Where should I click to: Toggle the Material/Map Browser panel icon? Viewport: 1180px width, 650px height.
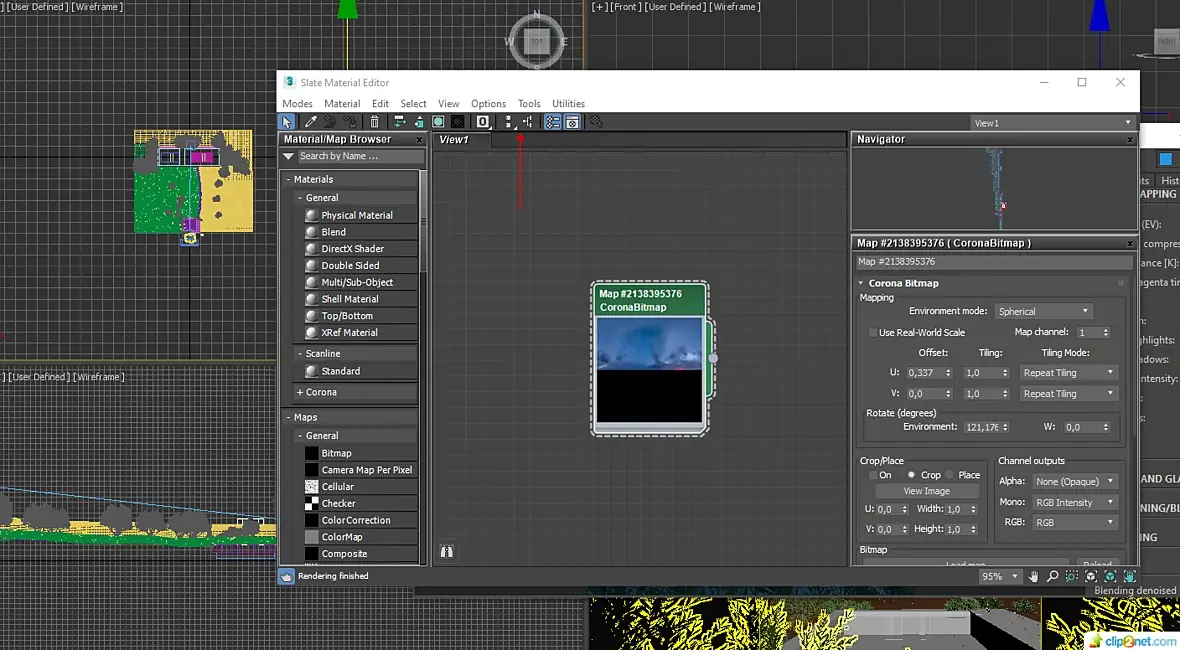click(552, 122)
